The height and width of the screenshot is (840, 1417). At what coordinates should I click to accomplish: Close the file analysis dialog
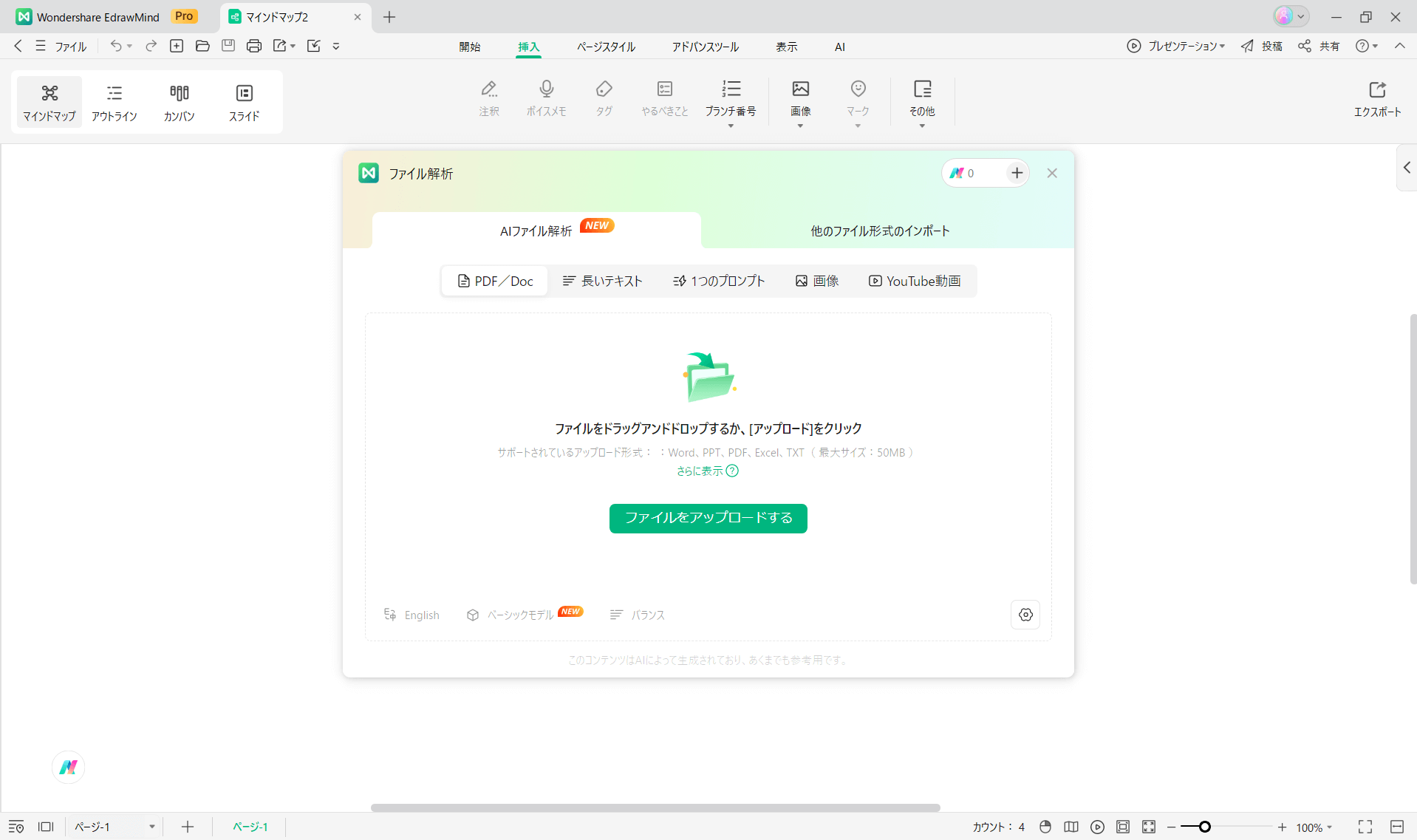click(x=1052, y=173)
